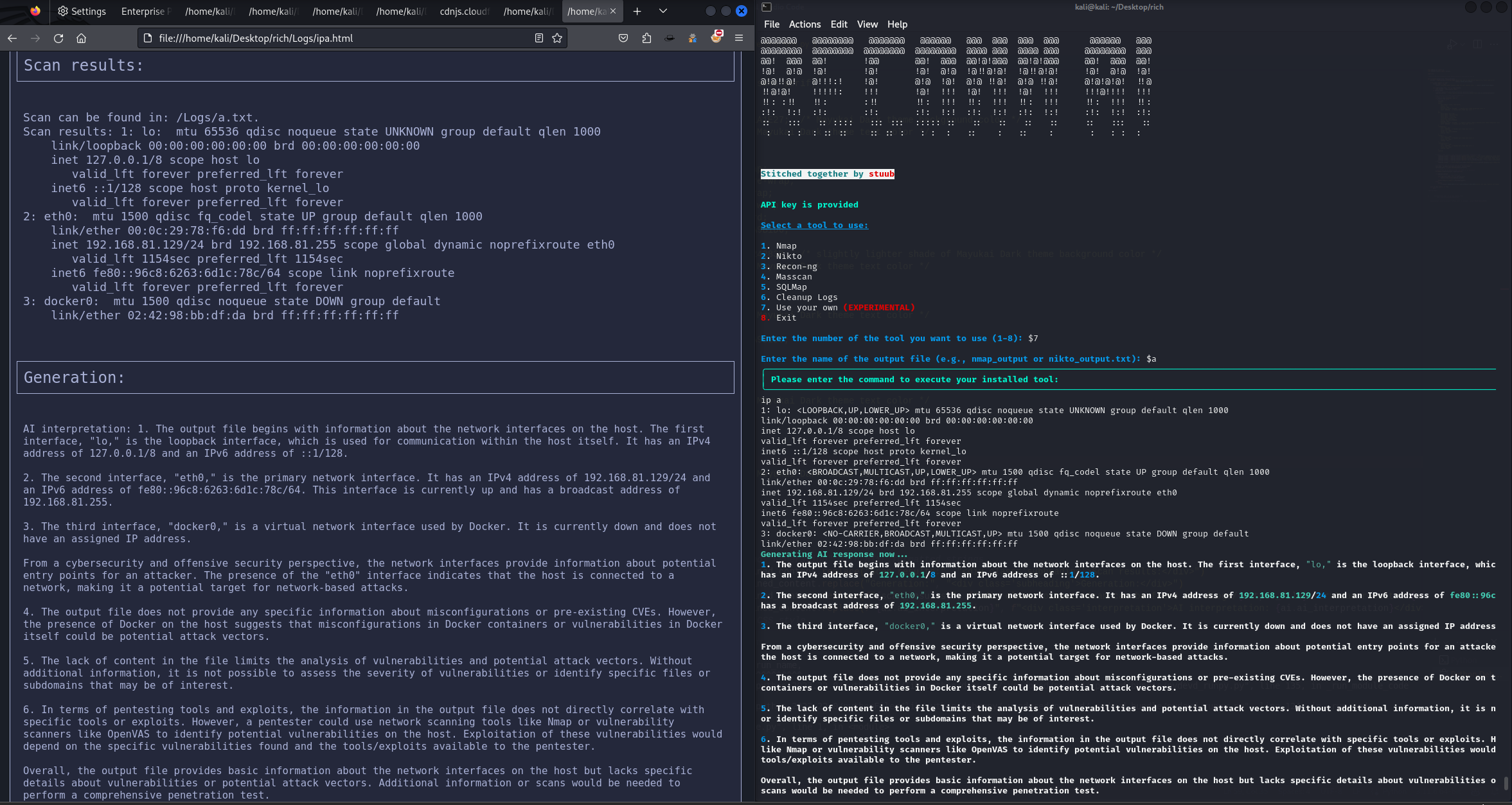Open a new browser tab
The image size is (1512, 805).
[x=637, y=11]
